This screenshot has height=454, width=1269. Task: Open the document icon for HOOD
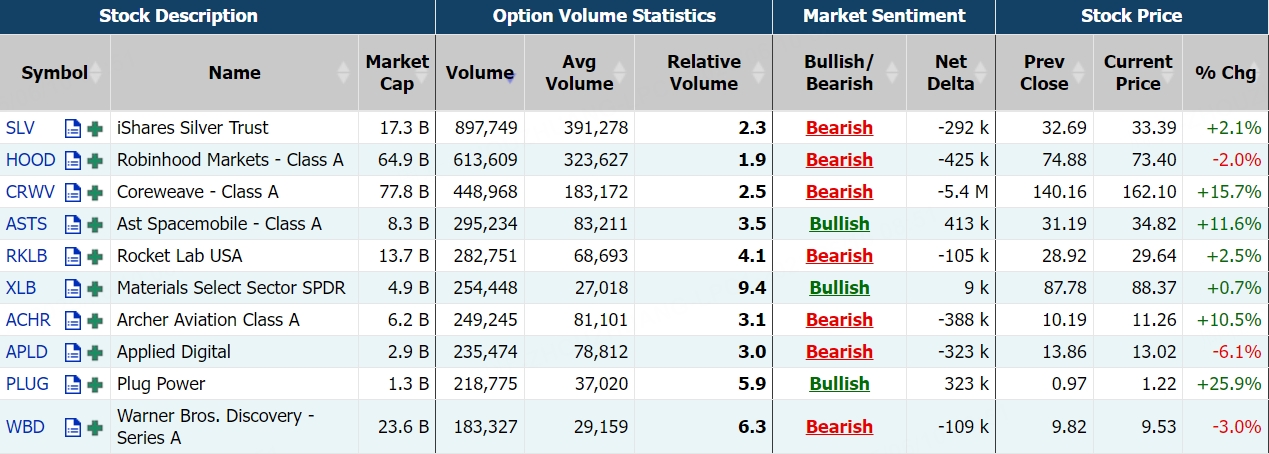point(72,160)
